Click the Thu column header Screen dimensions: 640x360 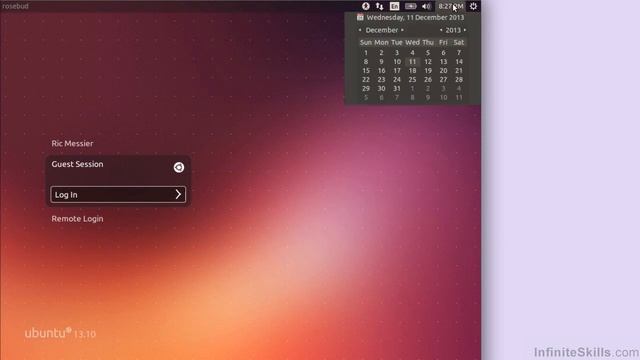pos(428,42)
